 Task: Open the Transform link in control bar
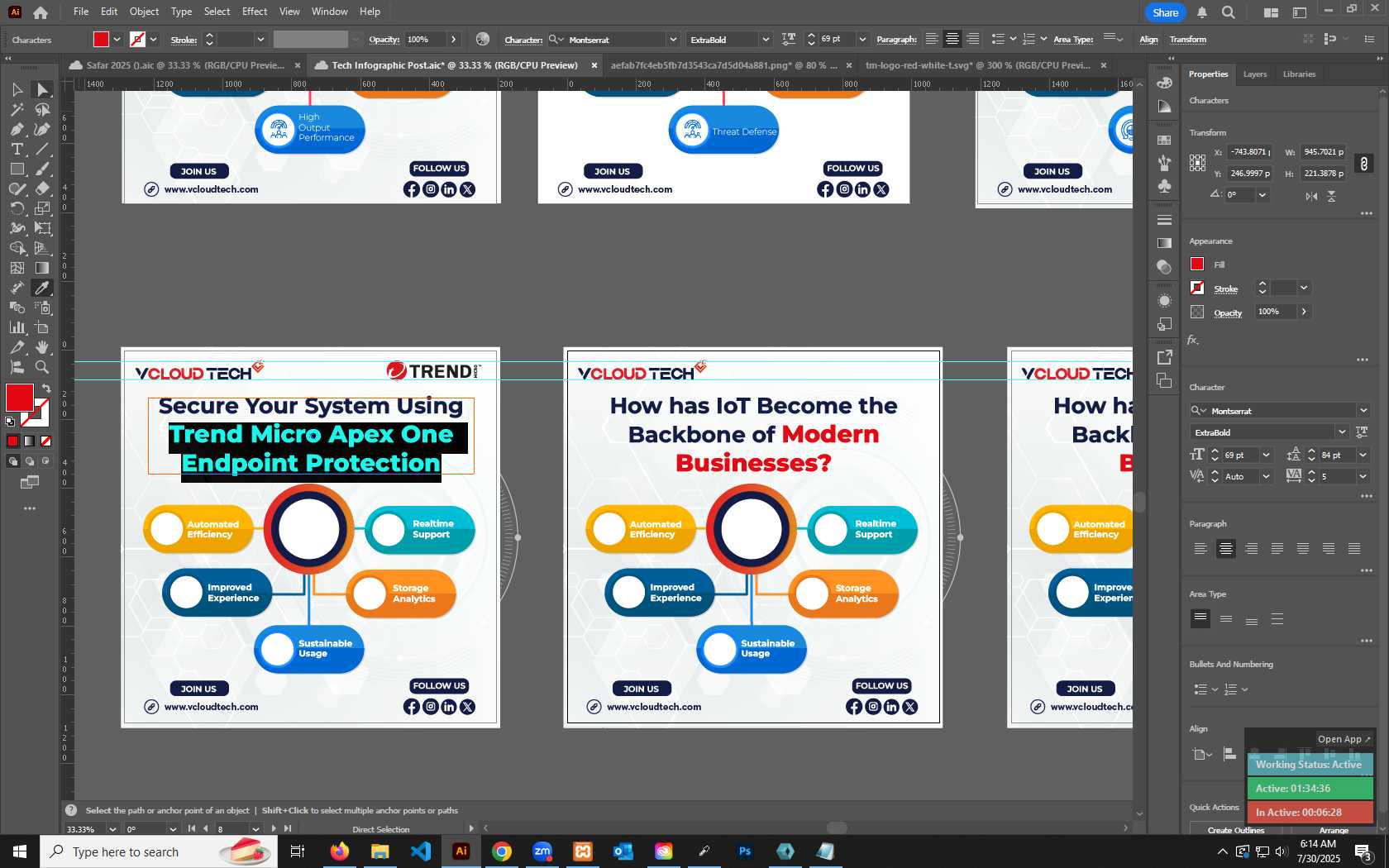point(1187,39)
